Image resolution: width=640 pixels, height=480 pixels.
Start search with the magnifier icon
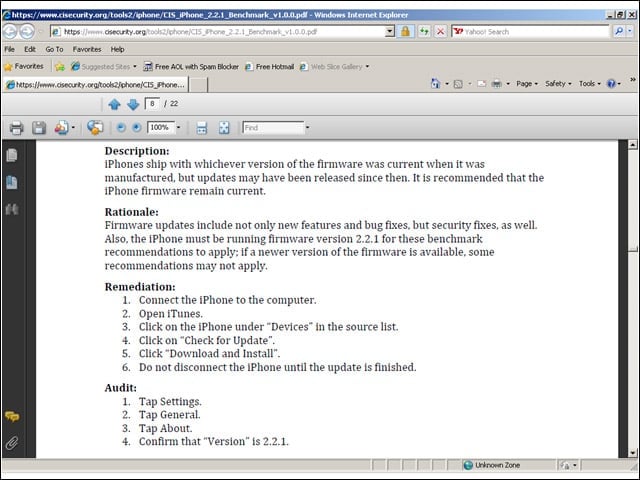[x=619, y=31]
